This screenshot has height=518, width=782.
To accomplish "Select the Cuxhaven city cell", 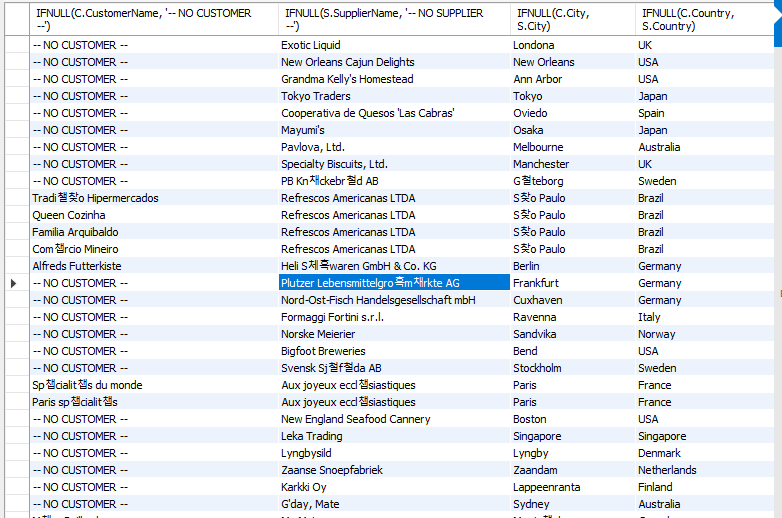I will [x=573, y=300].
